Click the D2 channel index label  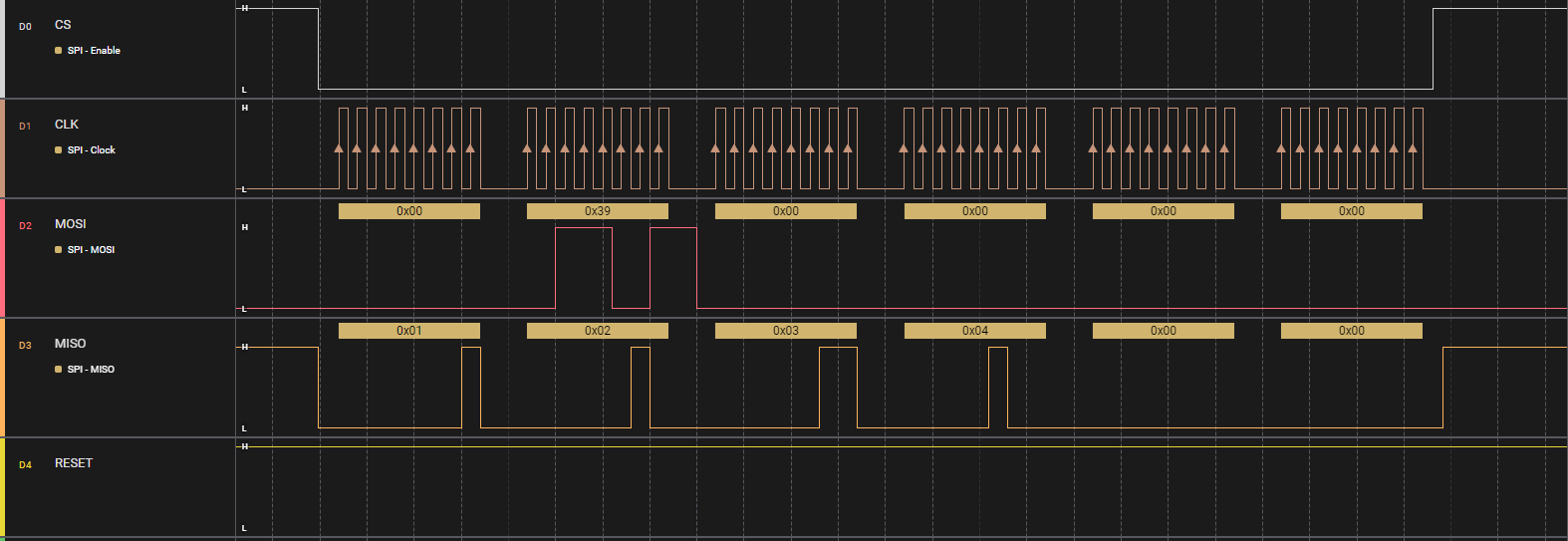click(25, 226)
